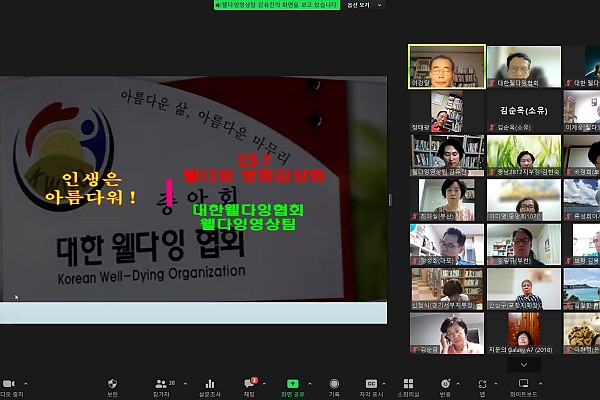Select the 김순옥(소유) name-only tile
Screen dimensions: 600x400
524,111
